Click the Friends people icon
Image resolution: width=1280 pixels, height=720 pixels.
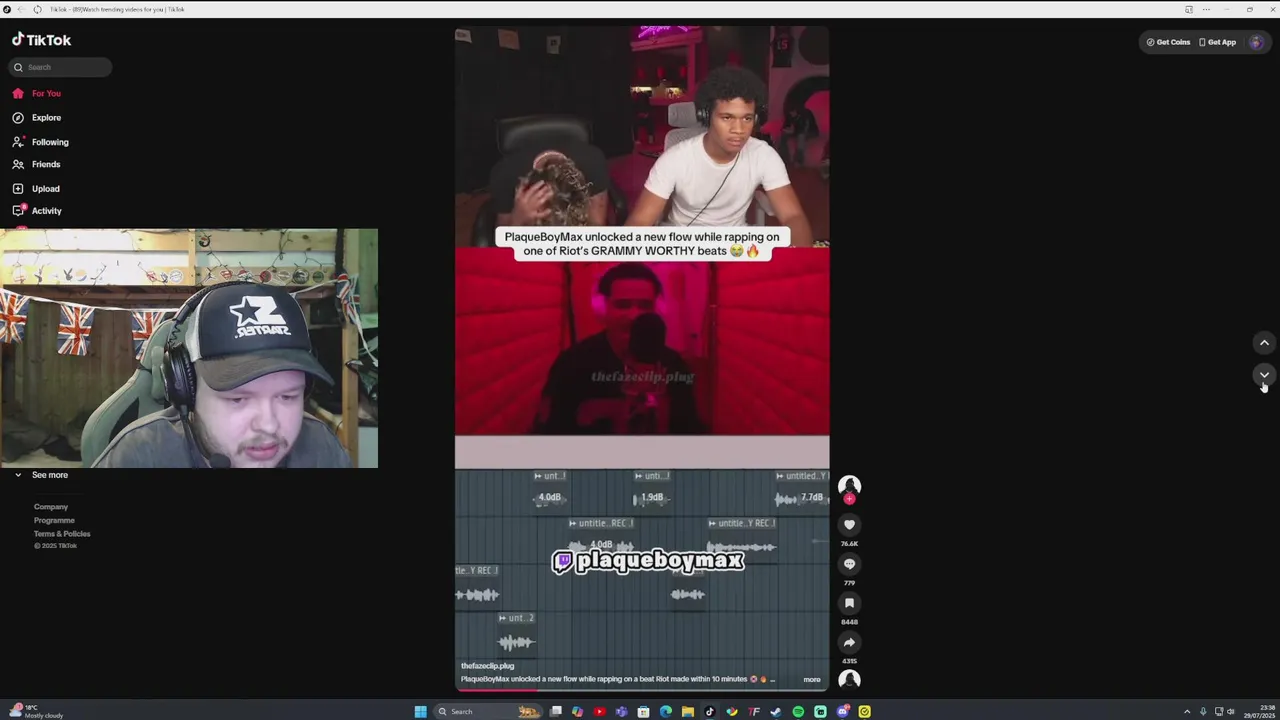point(18,164)
